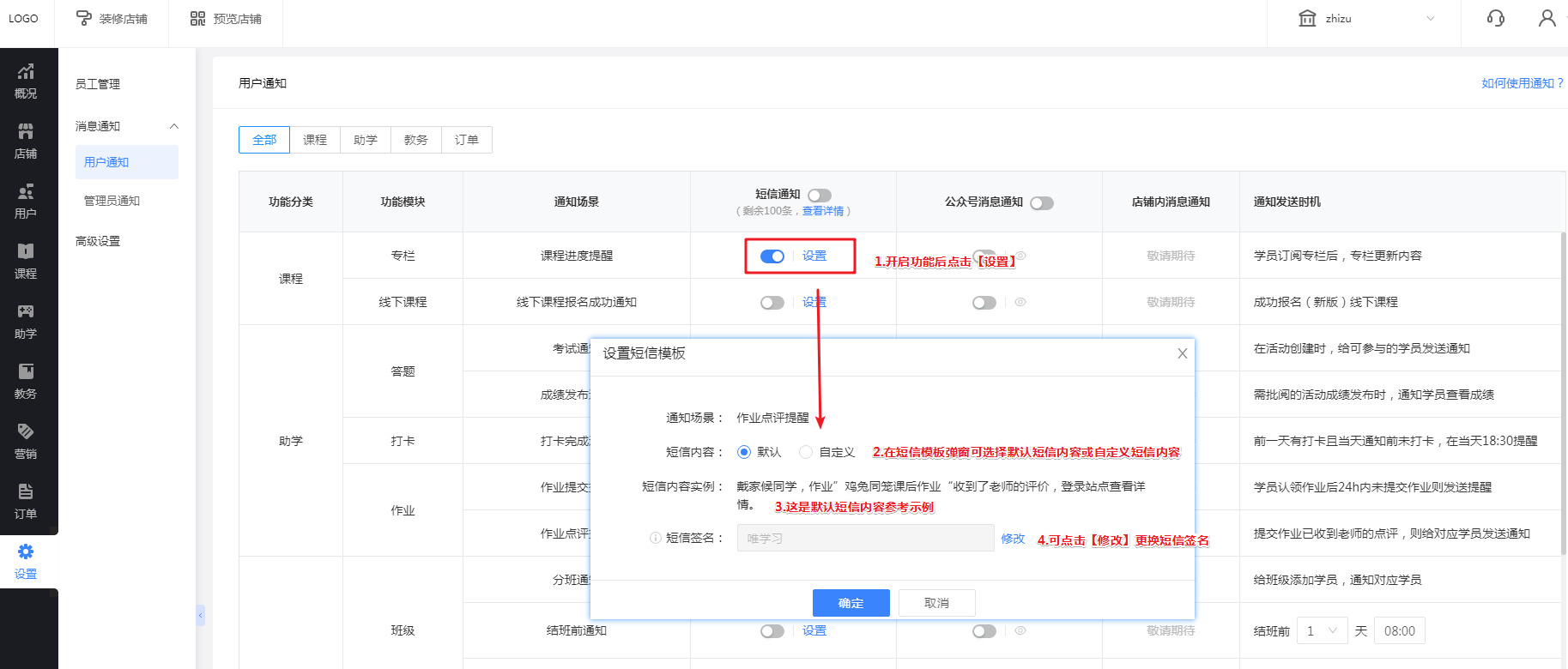Image resolution: width=1568 pixels, height=669 pixels.
Task: Click the 装修店铺 paint roller icon
Action: (84, 18)
